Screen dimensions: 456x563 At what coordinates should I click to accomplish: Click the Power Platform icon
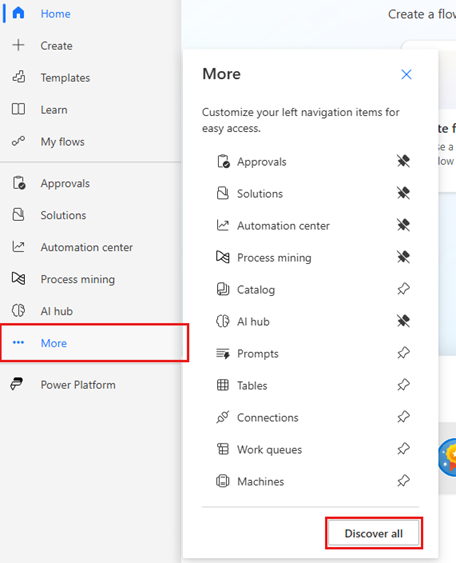click(17, 384)
